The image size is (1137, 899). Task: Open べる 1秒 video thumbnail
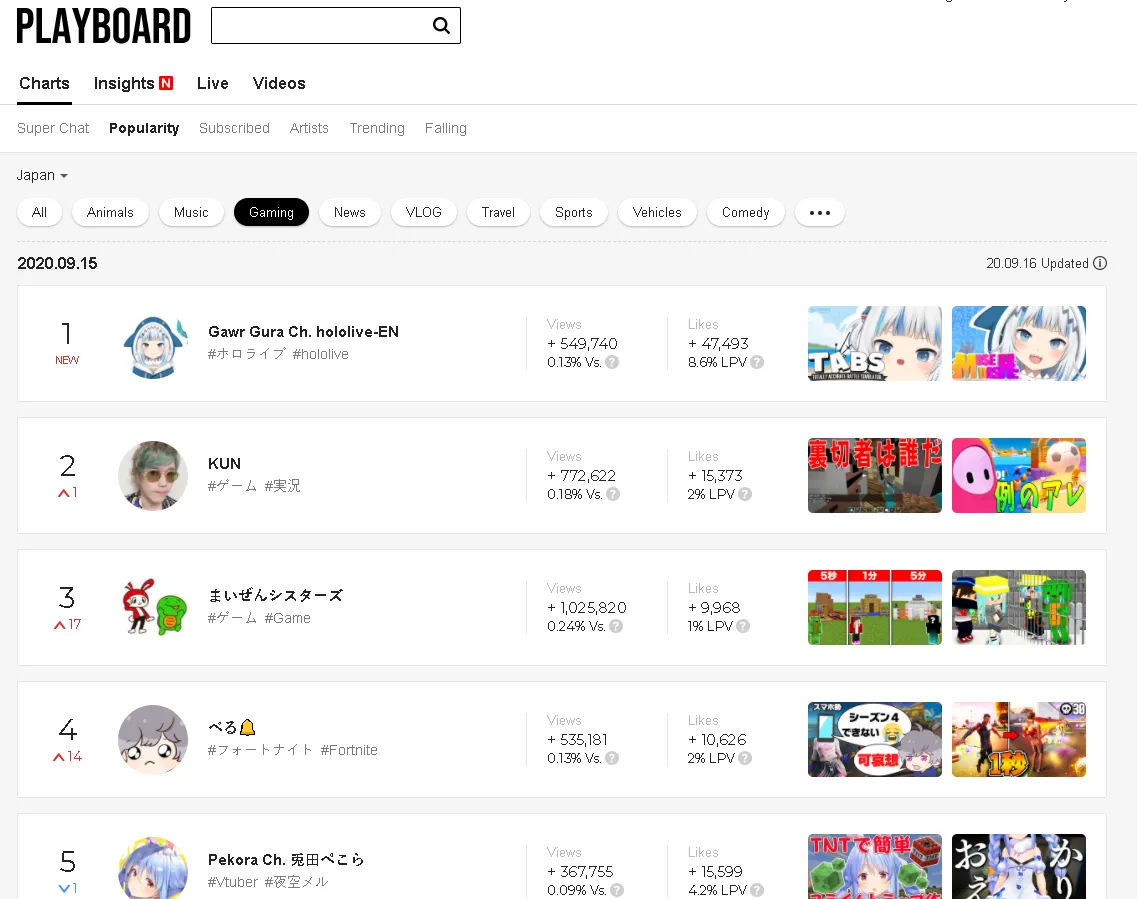click(1019, 740)
